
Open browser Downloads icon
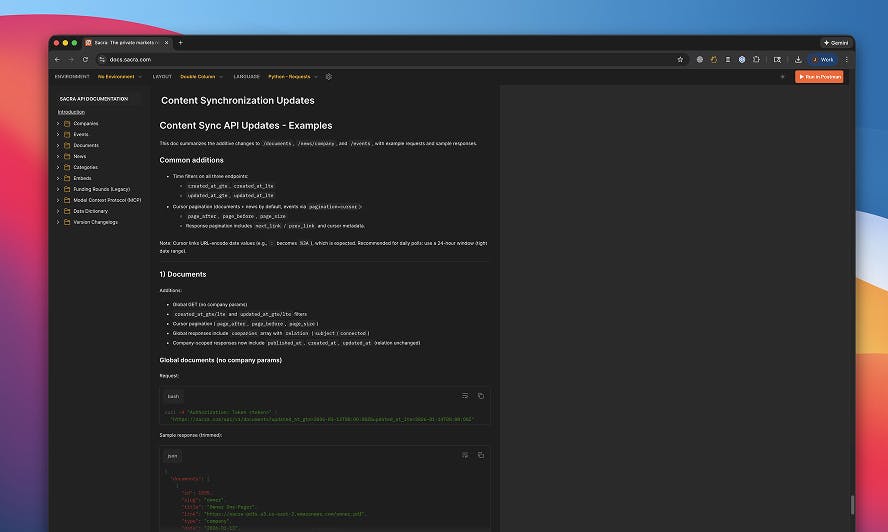[x=798, y=59]
